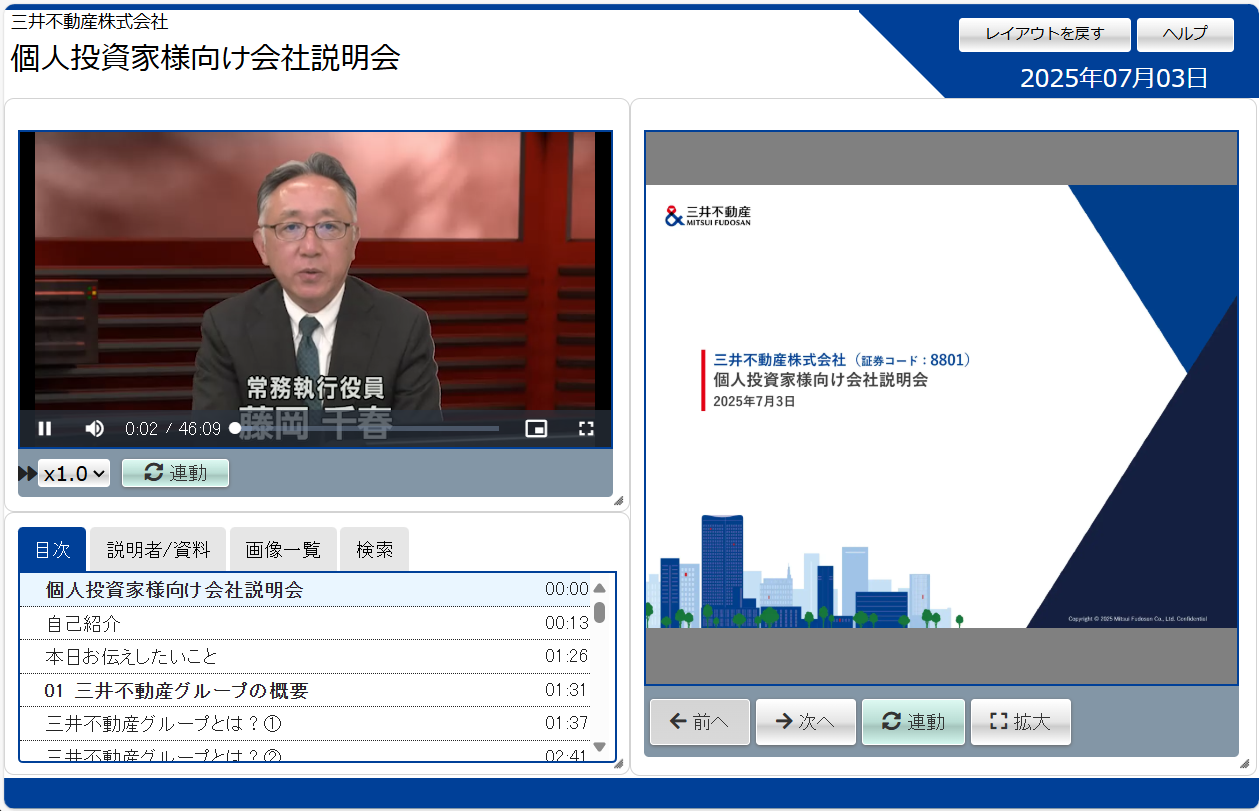Image resolution: width=1259 pixels, height=811 pixels.
Task: Jump to 自己紹介 chapter
Action: point(305,623)
